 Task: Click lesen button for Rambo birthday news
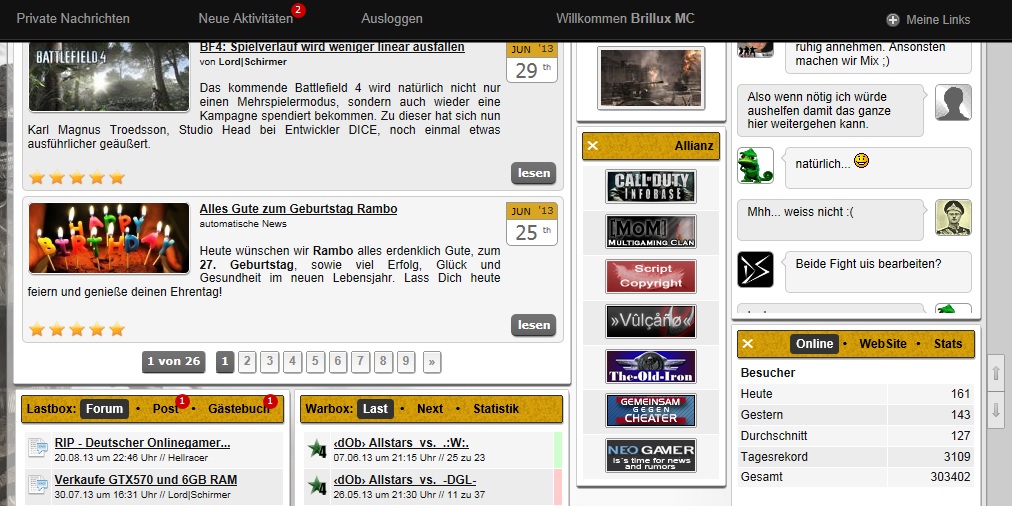[x=534, y=325]
